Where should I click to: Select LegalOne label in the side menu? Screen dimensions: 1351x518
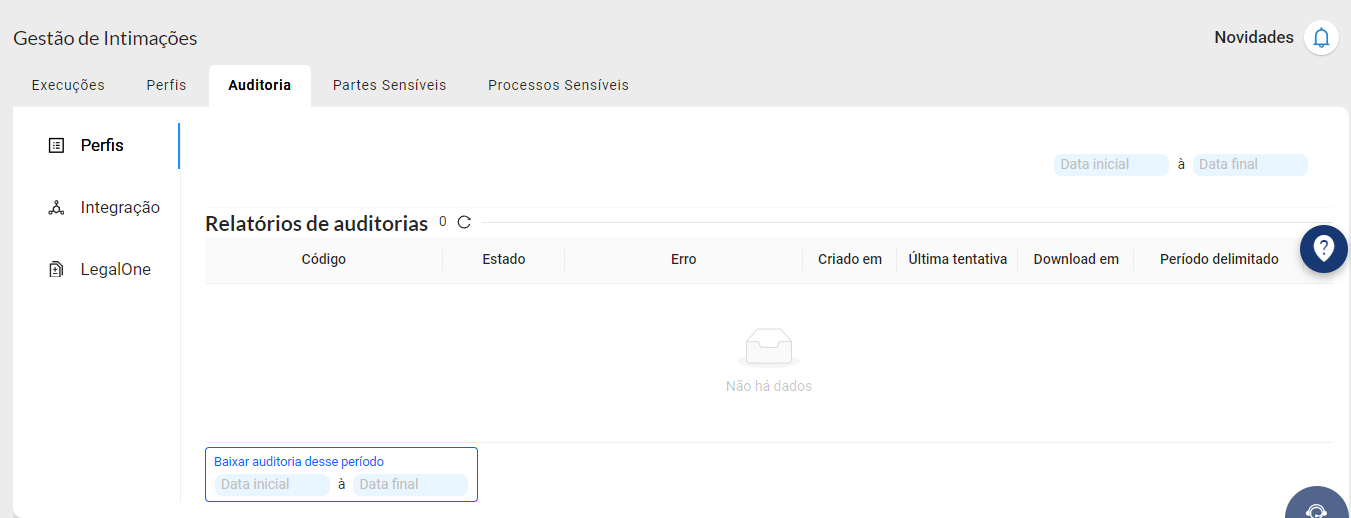pyautogui.click(x=116, y=269)
